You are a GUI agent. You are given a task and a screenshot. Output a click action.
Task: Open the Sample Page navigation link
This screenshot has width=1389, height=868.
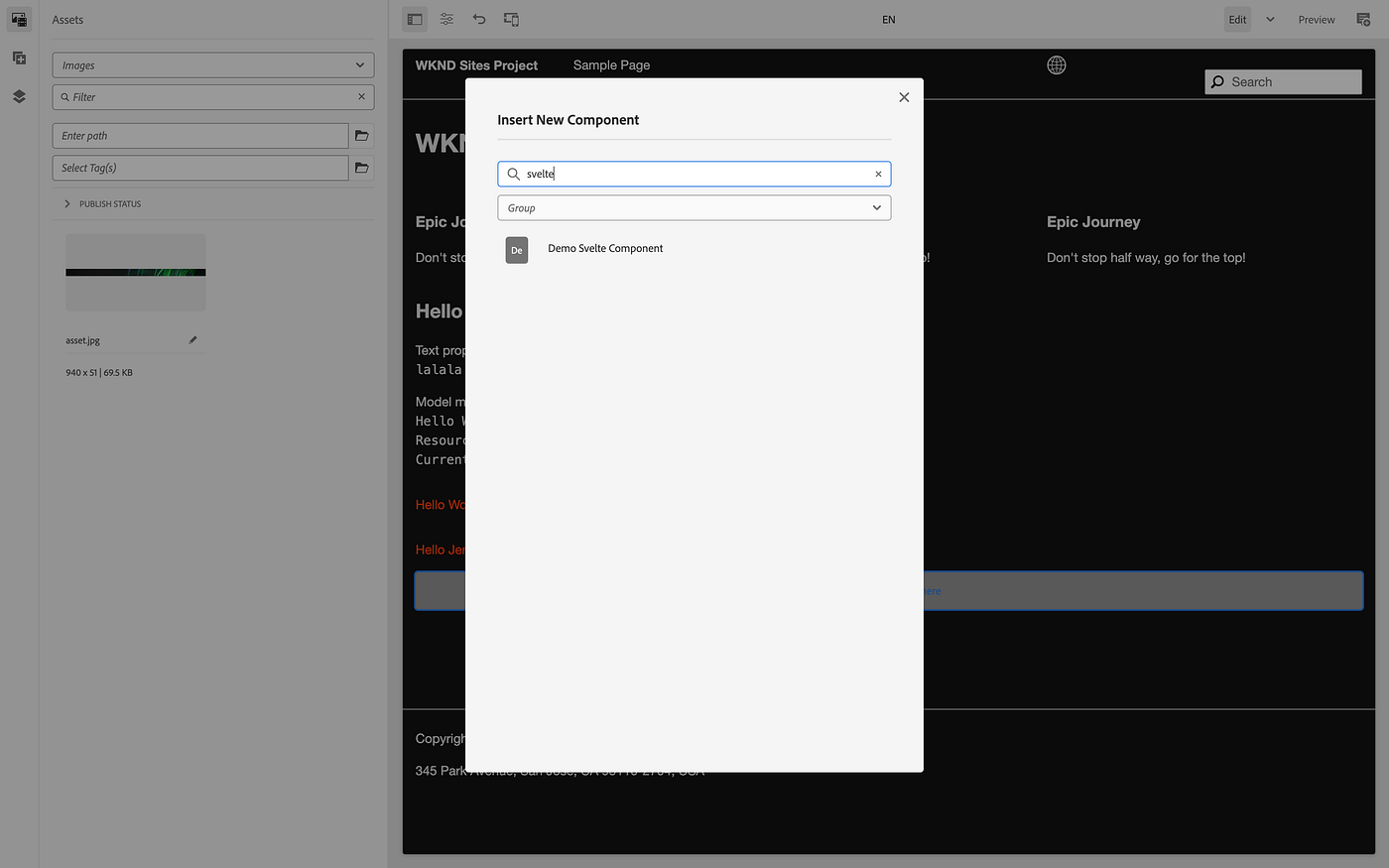pos(611,65)
